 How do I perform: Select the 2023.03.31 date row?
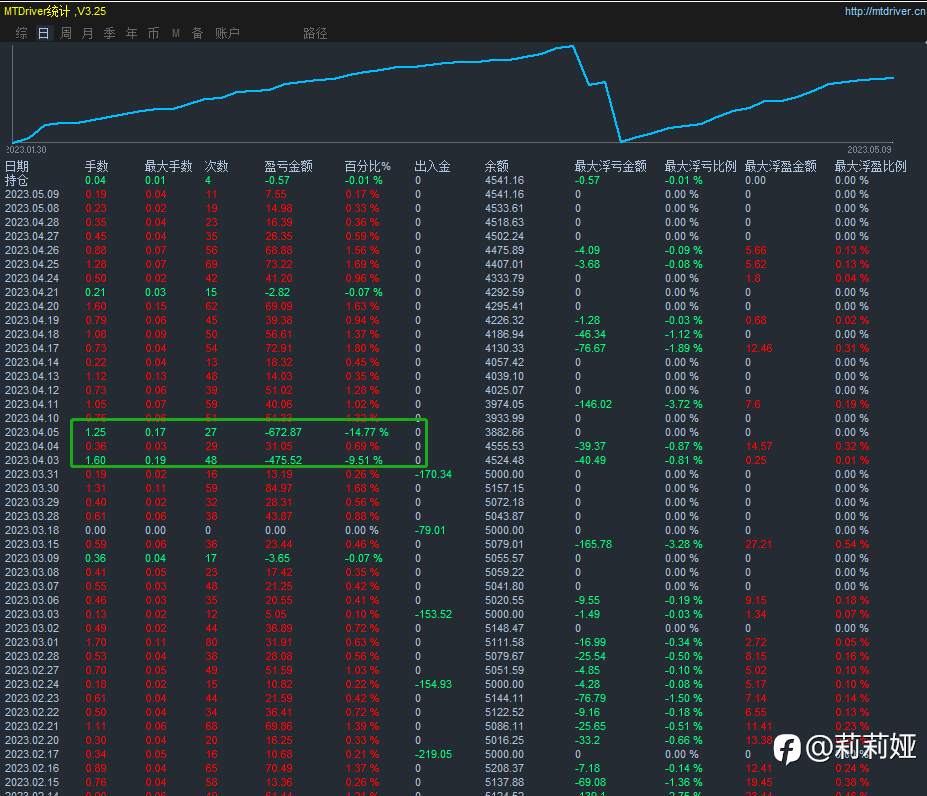(x=32, y=474)
